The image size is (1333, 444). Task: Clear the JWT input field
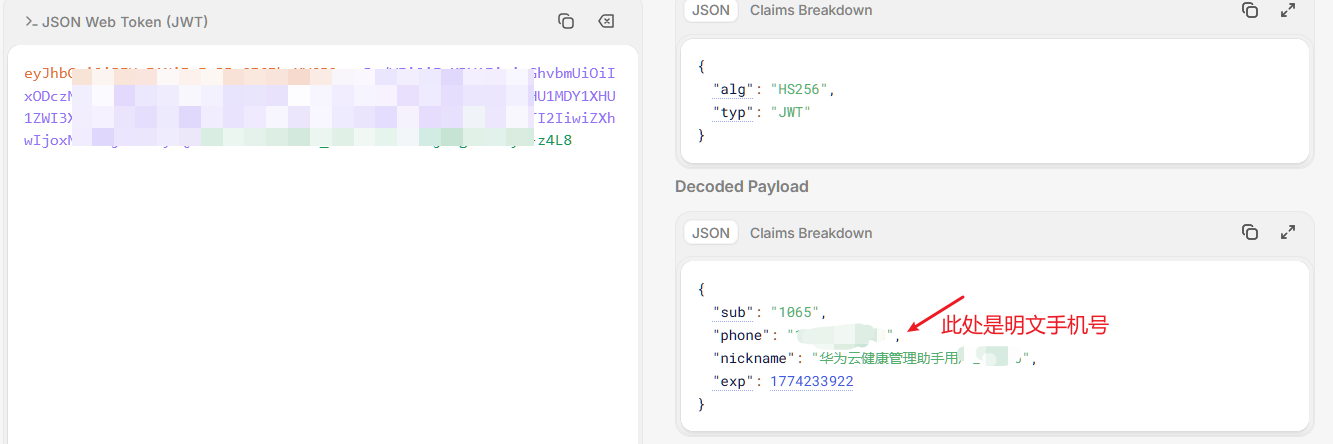606,21
